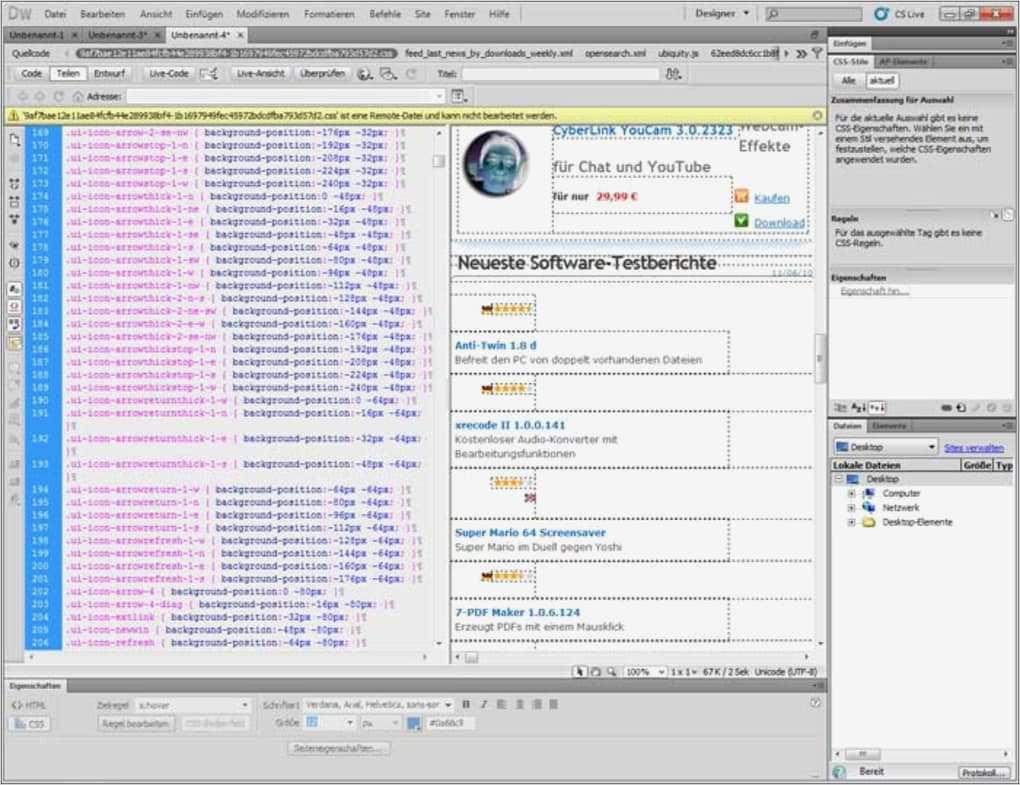Click the Adresse input field
1020x785 pixels.
[x=285, y=96]
